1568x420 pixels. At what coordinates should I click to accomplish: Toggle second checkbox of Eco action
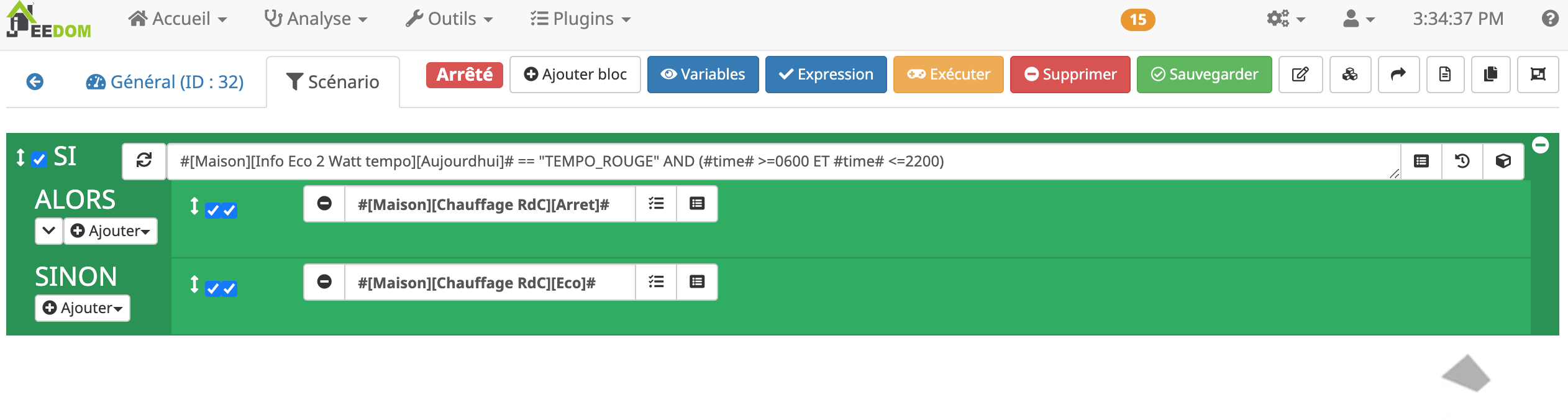click(x=230, y=289)
